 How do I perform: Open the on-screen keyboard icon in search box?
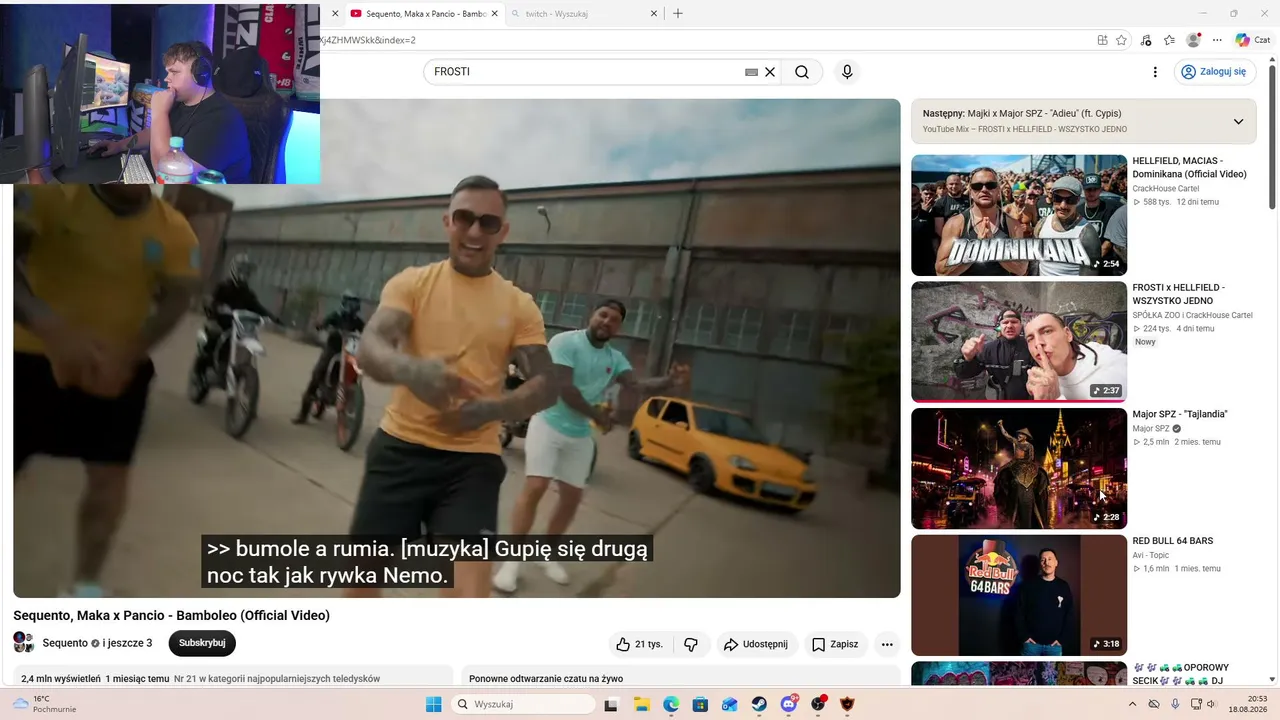click(751, 72)
